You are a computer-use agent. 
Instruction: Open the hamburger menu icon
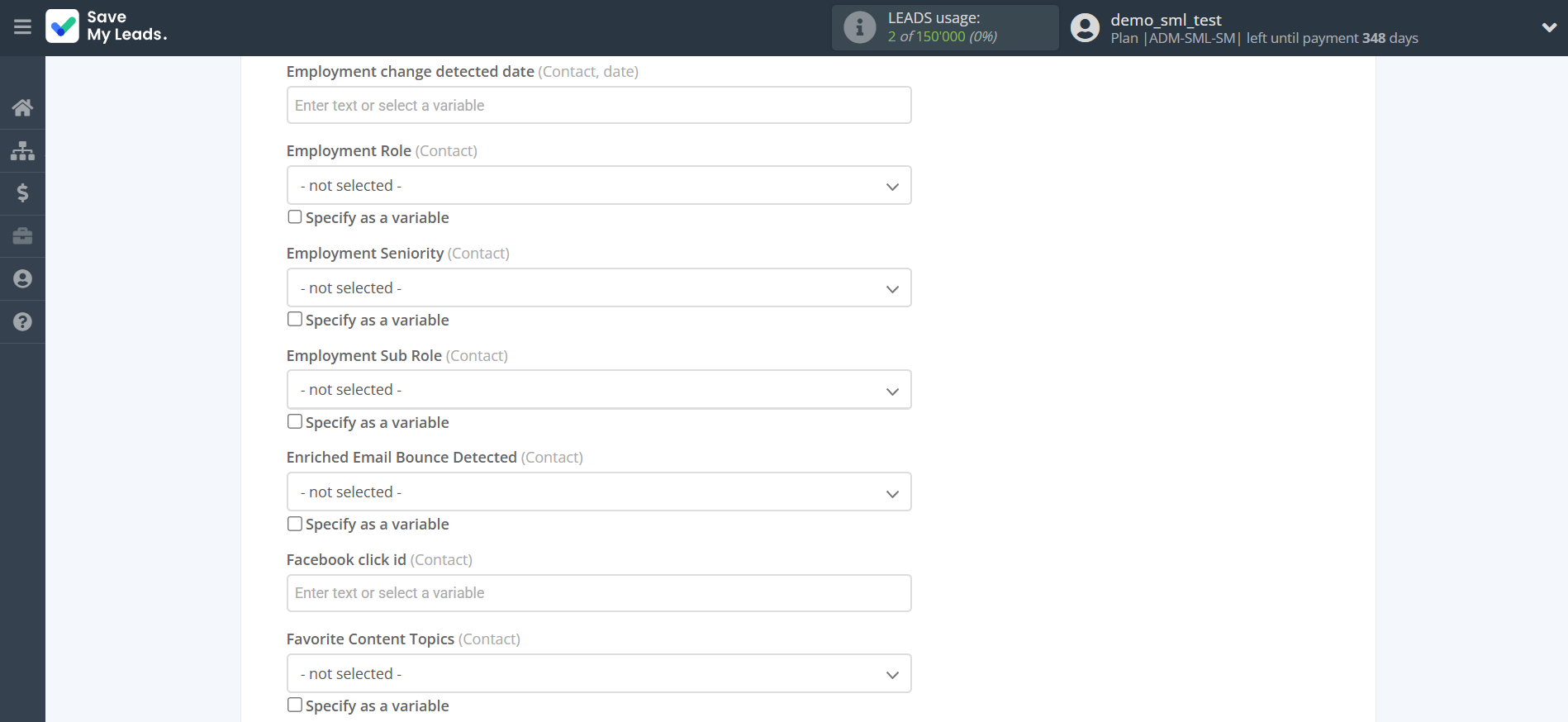(x=22, y=27)
